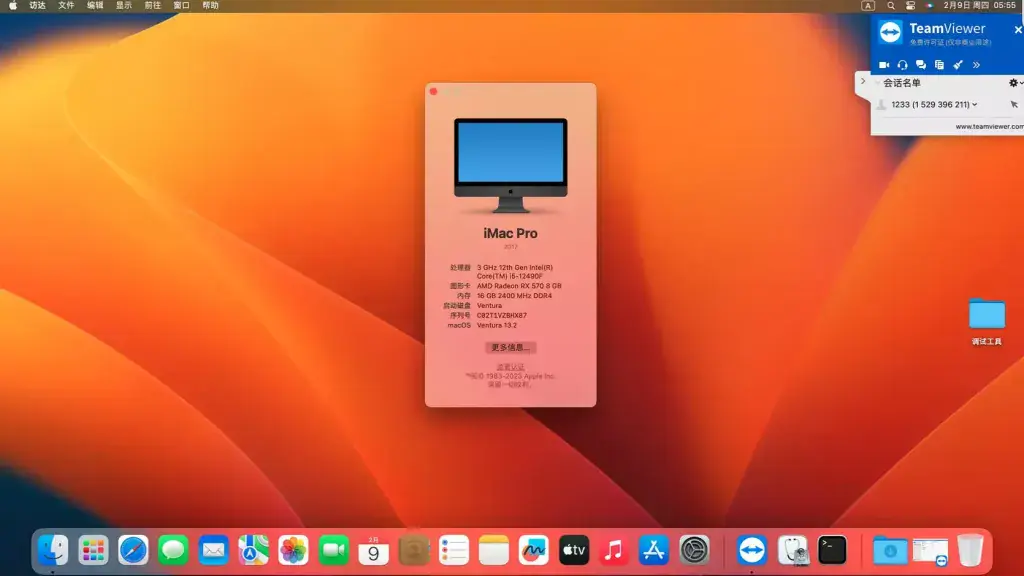Open Calendar from the Dock
The width and height of the screenshot is (1024, 576).
[x=374, y=550]
